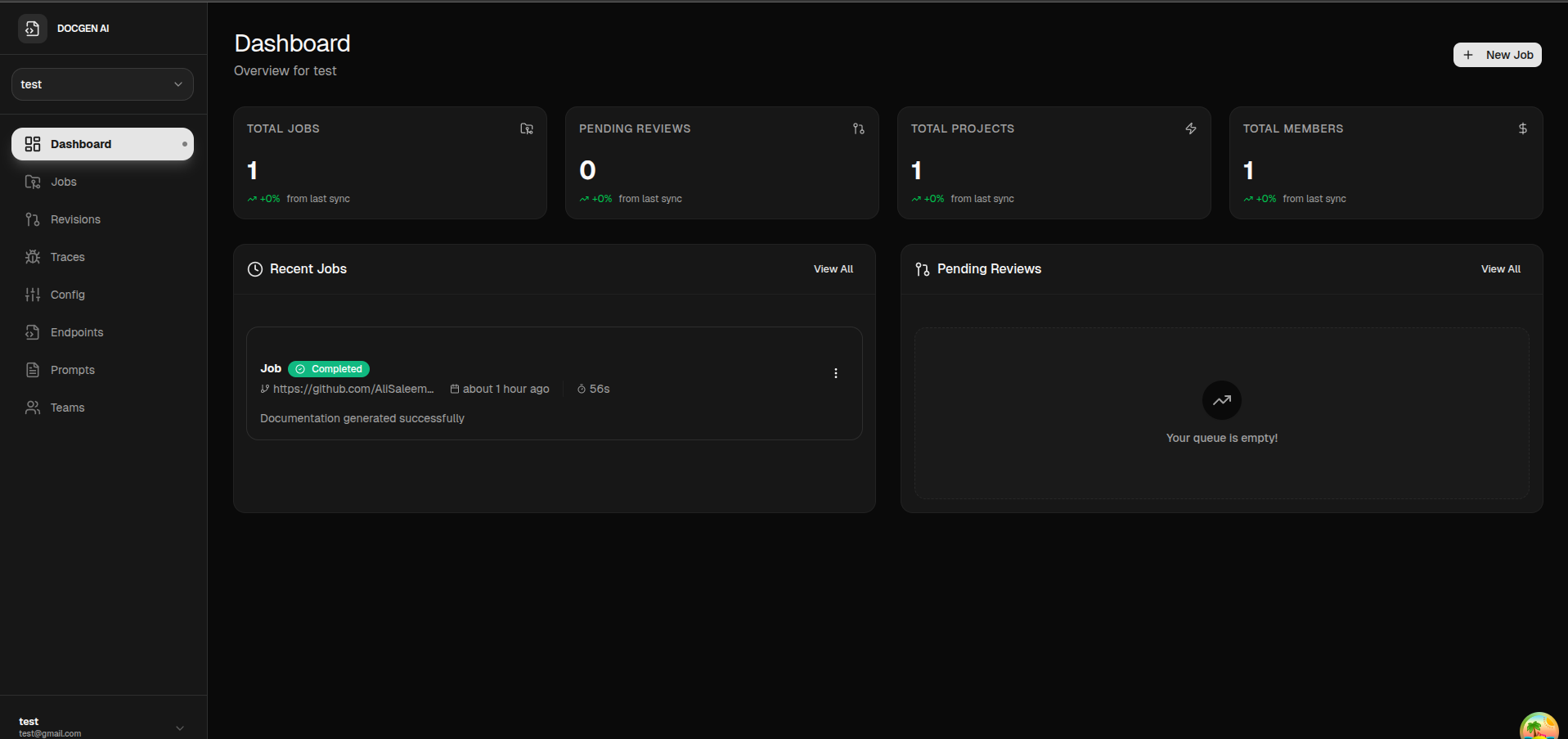
Task: Go to Revisions in the sidebar
Action: coord(102,219)
